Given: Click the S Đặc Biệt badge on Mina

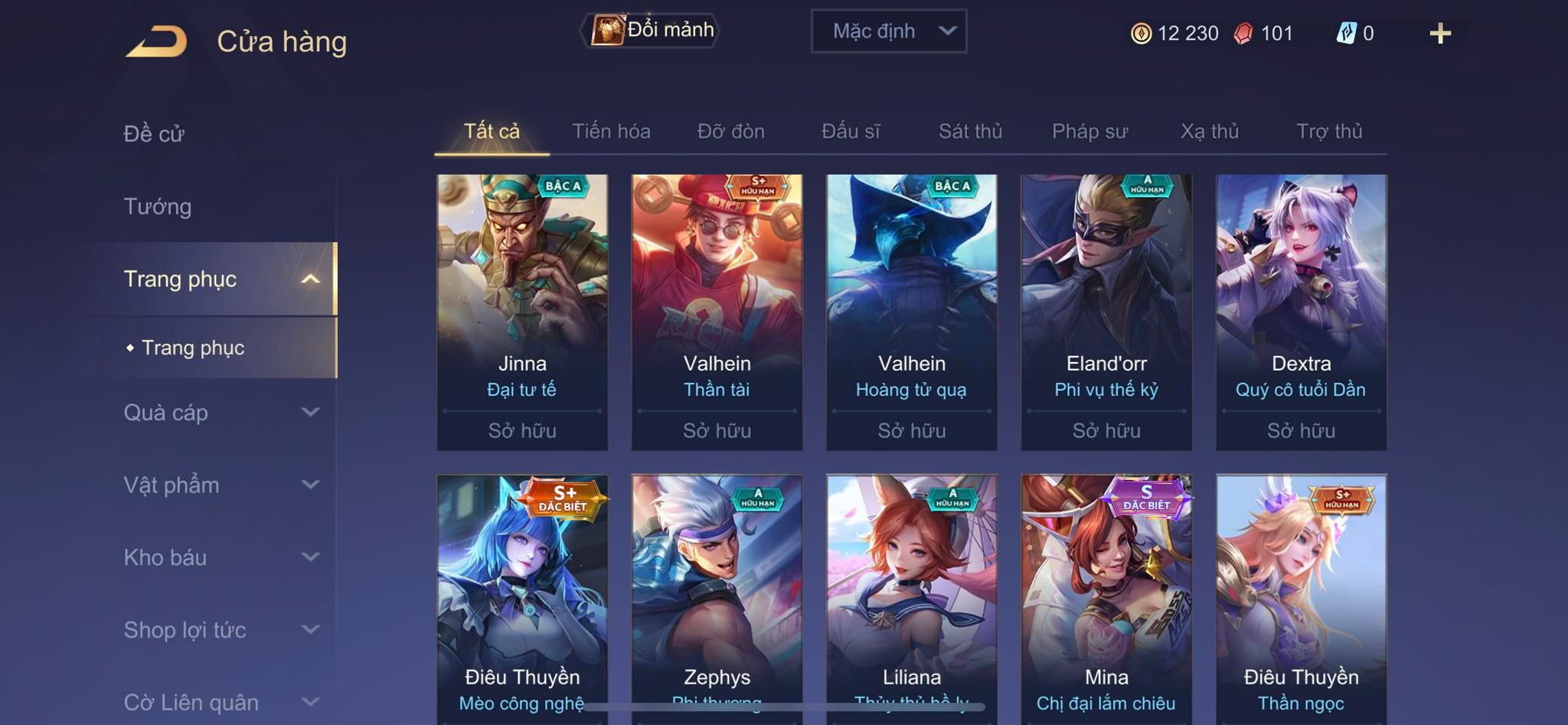Looking at the screenshot, I should 1146,498.
